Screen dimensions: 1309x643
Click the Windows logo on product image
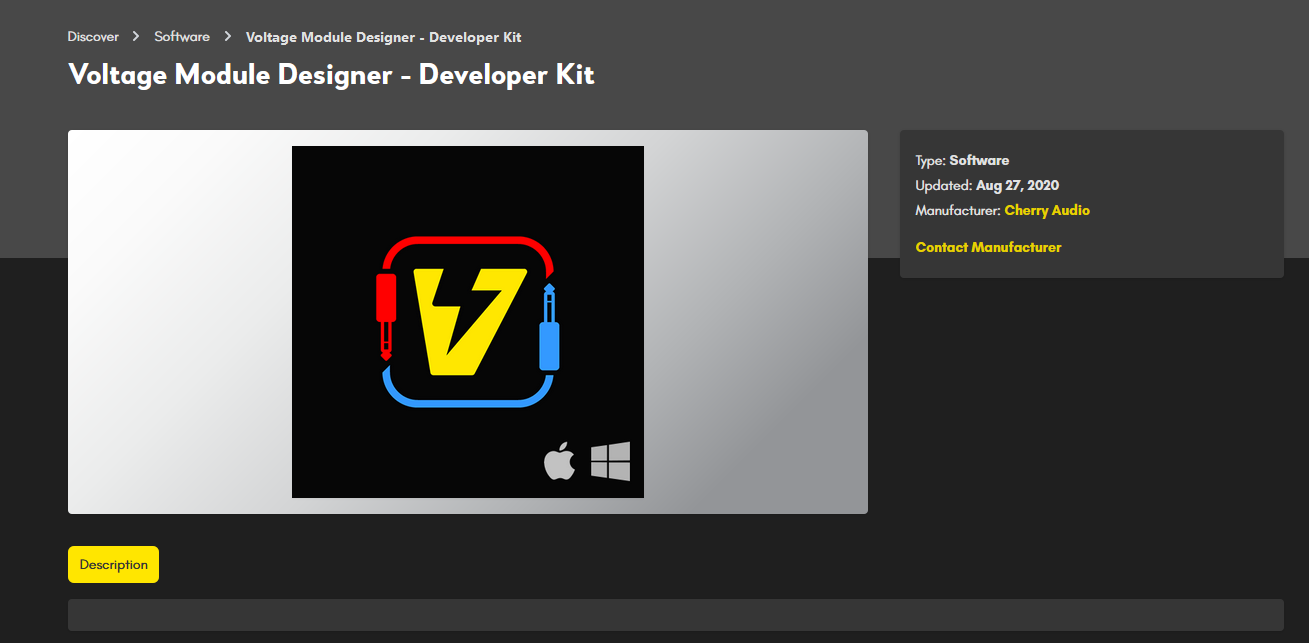tap(611, 462)
